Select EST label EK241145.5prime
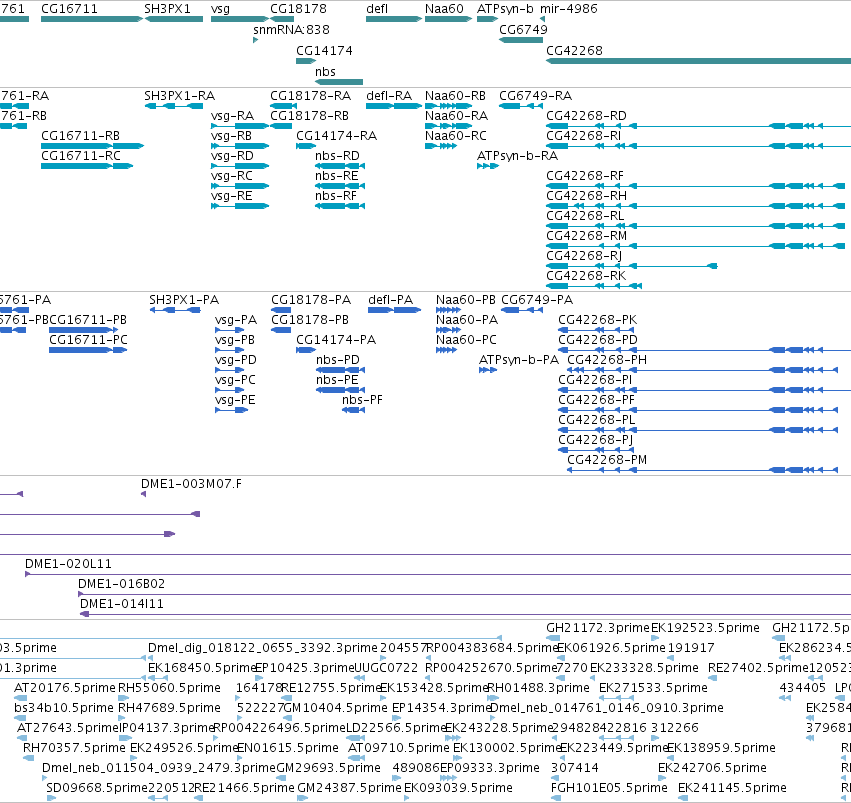Viewport: 851px width, 803px height. point(732,788)
